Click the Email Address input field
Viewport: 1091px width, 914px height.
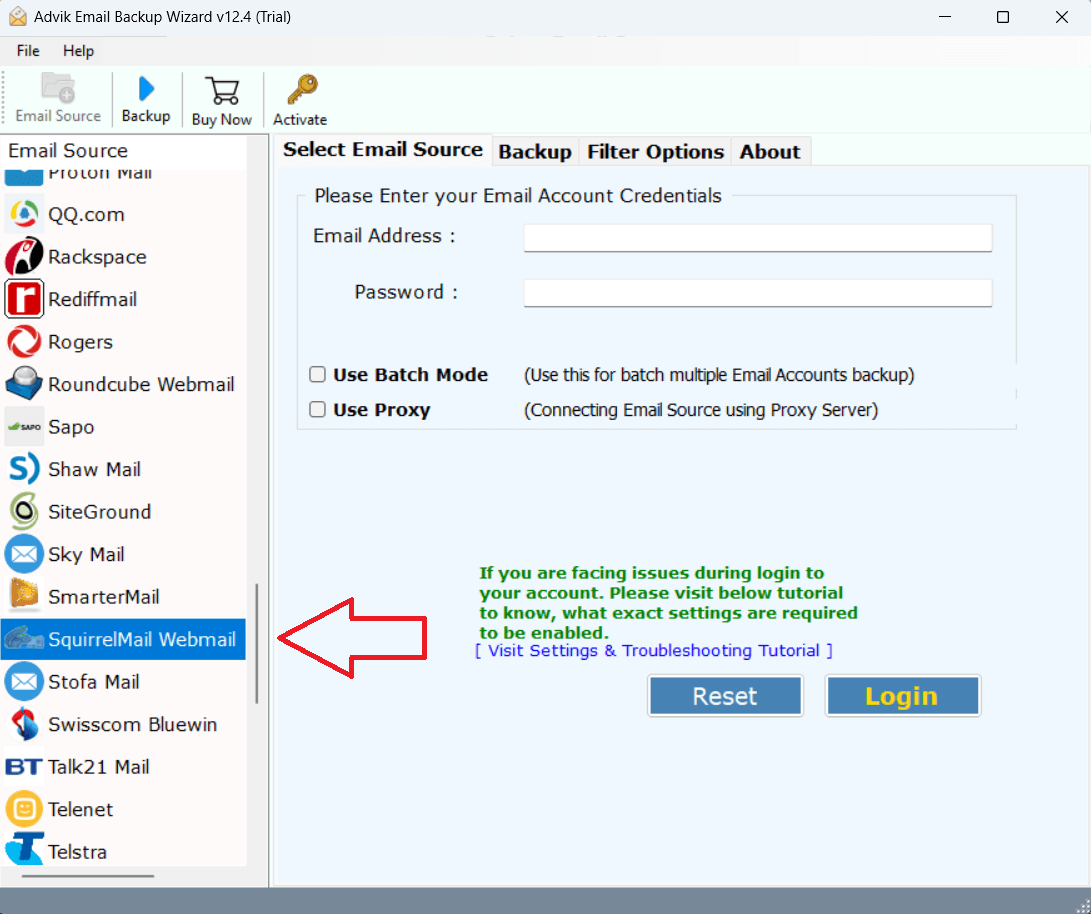click(757, 238)
